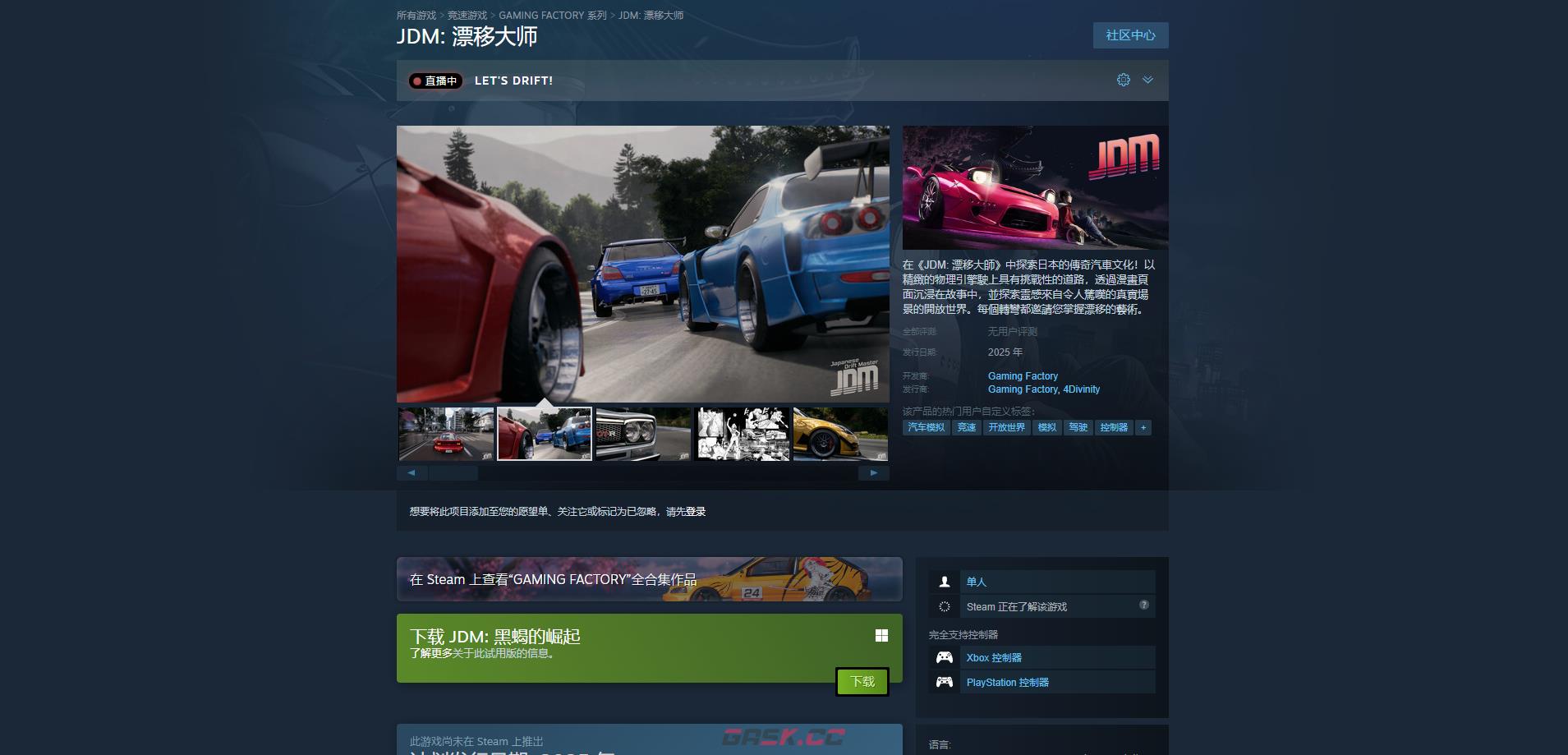The height and width of the screenshot is (755, 1568).
Task: Select the 模拟 tag
Action: pos(1047,427)
